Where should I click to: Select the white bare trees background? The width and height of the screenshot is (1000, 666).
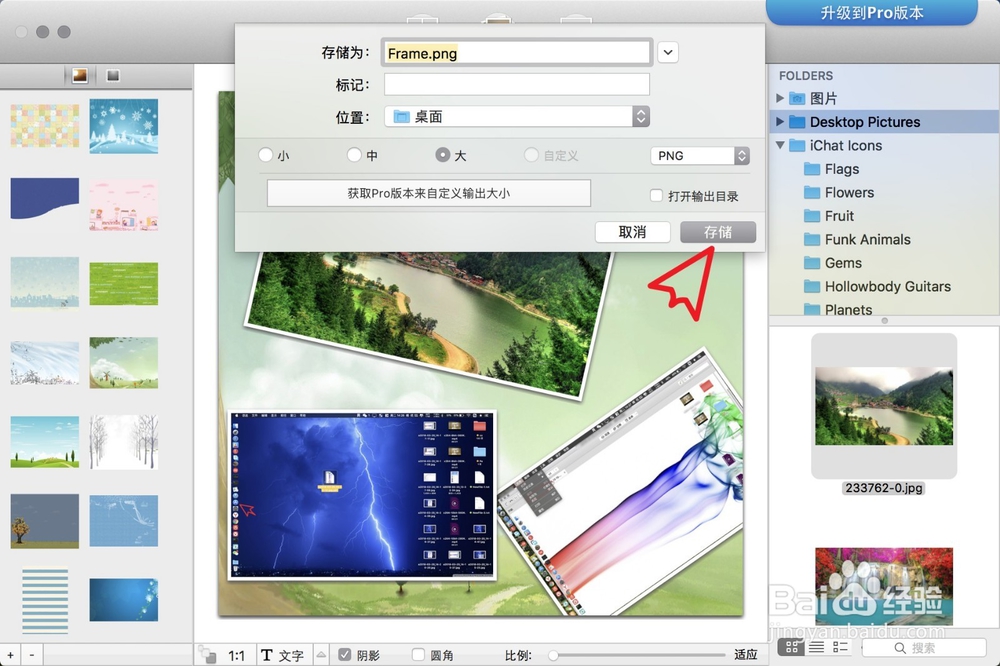click(124, 442)
